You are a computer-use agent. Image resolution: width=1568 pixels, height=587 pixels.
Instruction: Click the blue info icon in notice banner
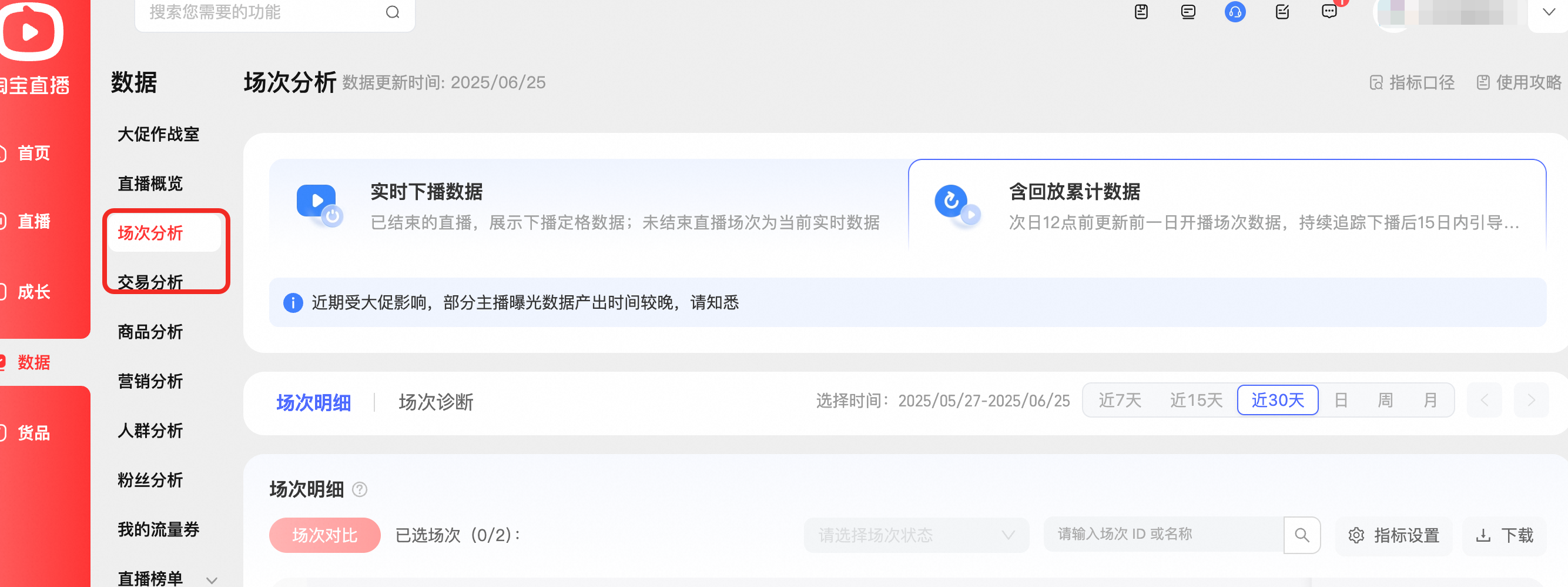(293, 303)
